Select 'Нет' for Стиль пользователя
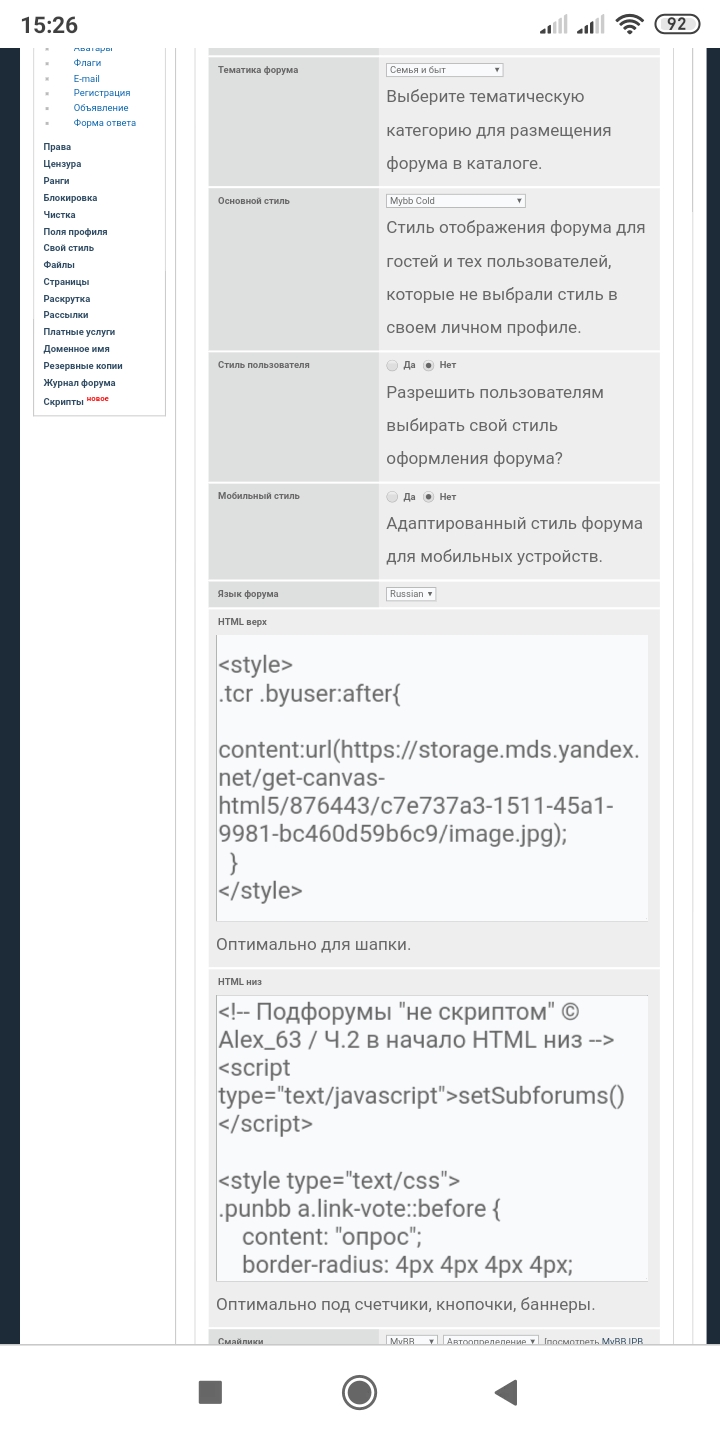The width and height of the screenshot is (720, 1440). pyautogui.click(x=429, y=365)
